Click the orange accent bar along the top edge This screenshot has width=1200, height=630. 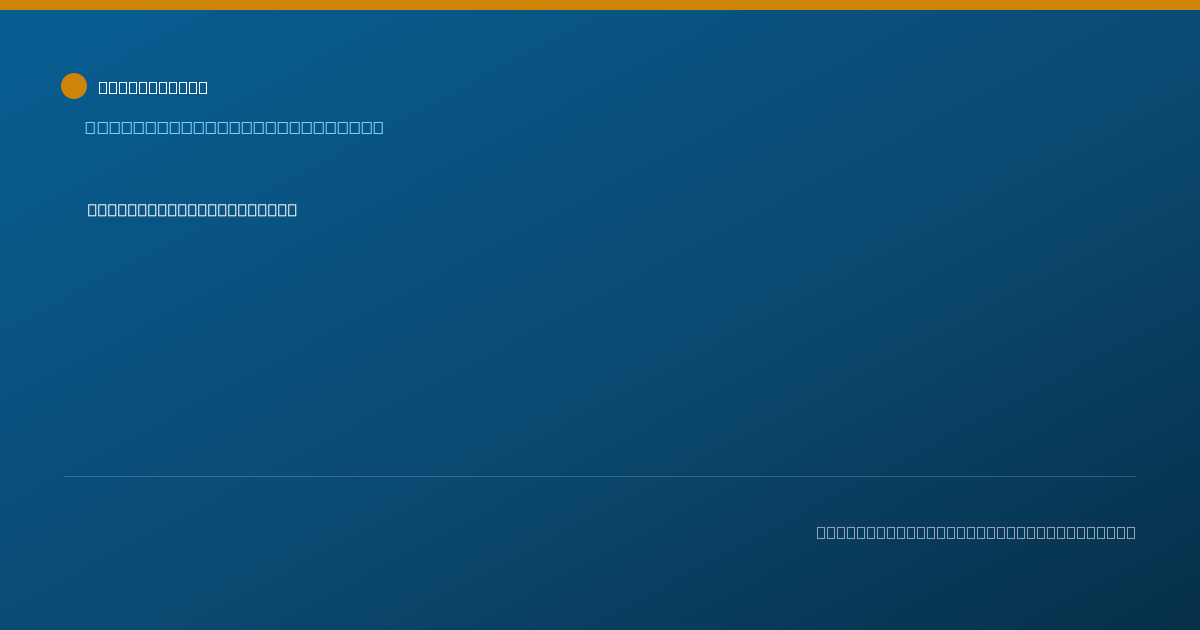point(600,5)
